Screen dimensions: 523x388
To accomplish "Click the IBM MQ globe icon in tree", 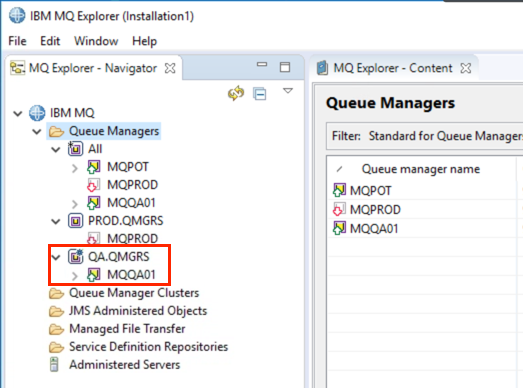I will (x=37, y=113).
